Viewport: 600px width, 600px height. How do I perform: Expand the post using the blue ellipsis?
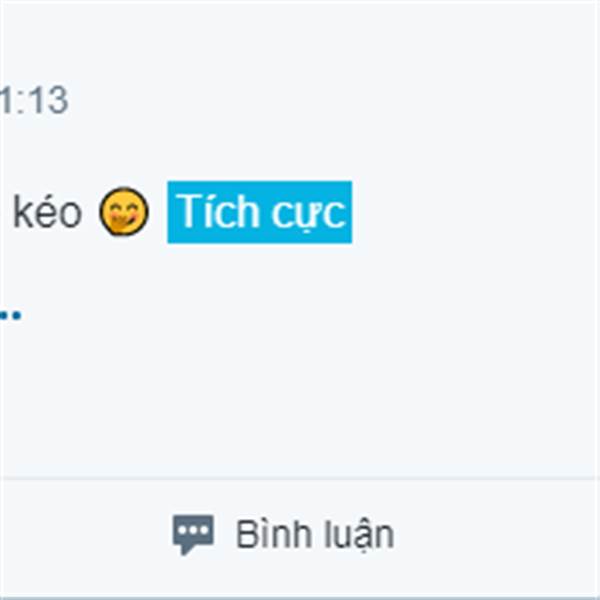(x=10, y=316)
